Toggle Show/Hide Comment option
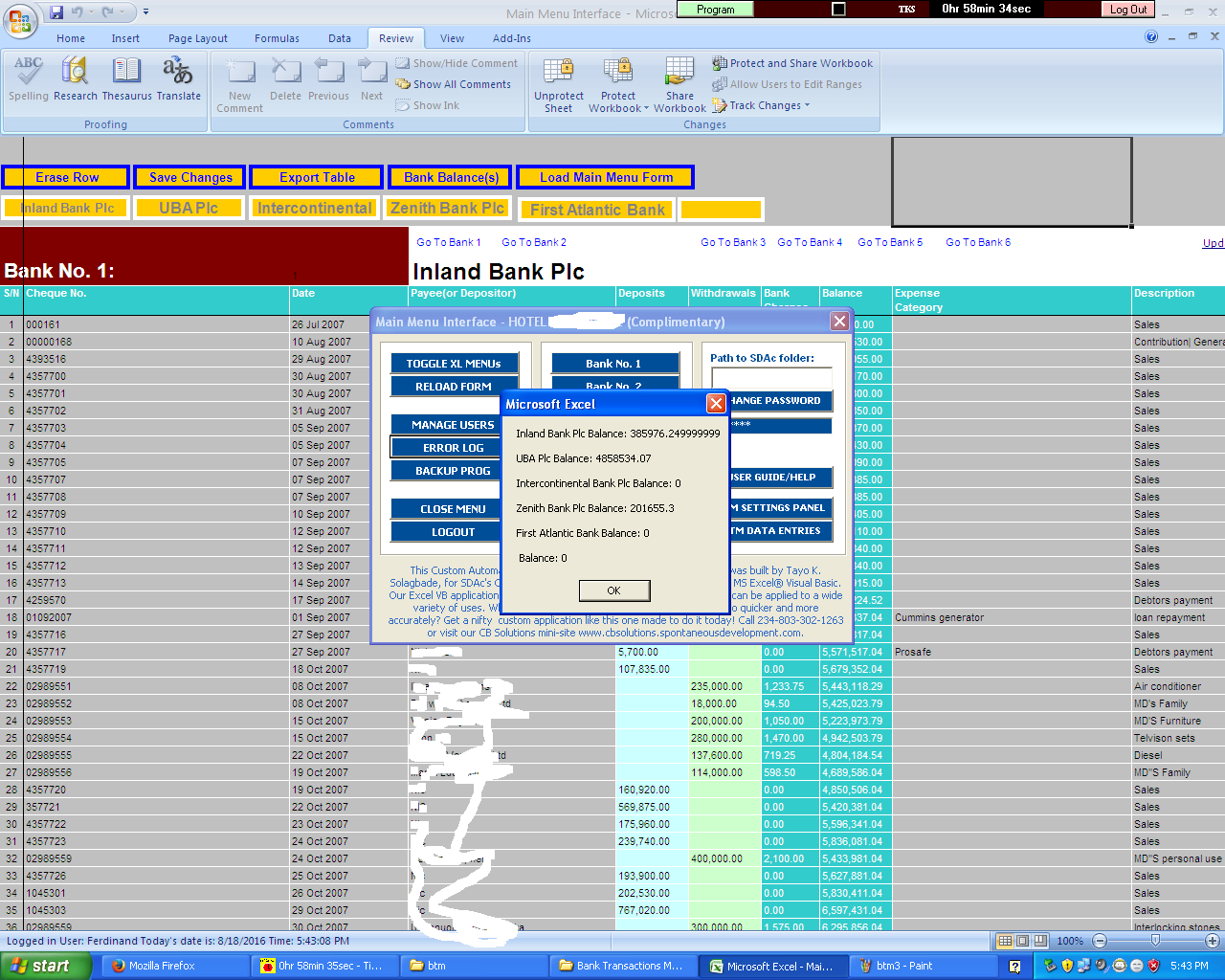 tap(457, 63)
